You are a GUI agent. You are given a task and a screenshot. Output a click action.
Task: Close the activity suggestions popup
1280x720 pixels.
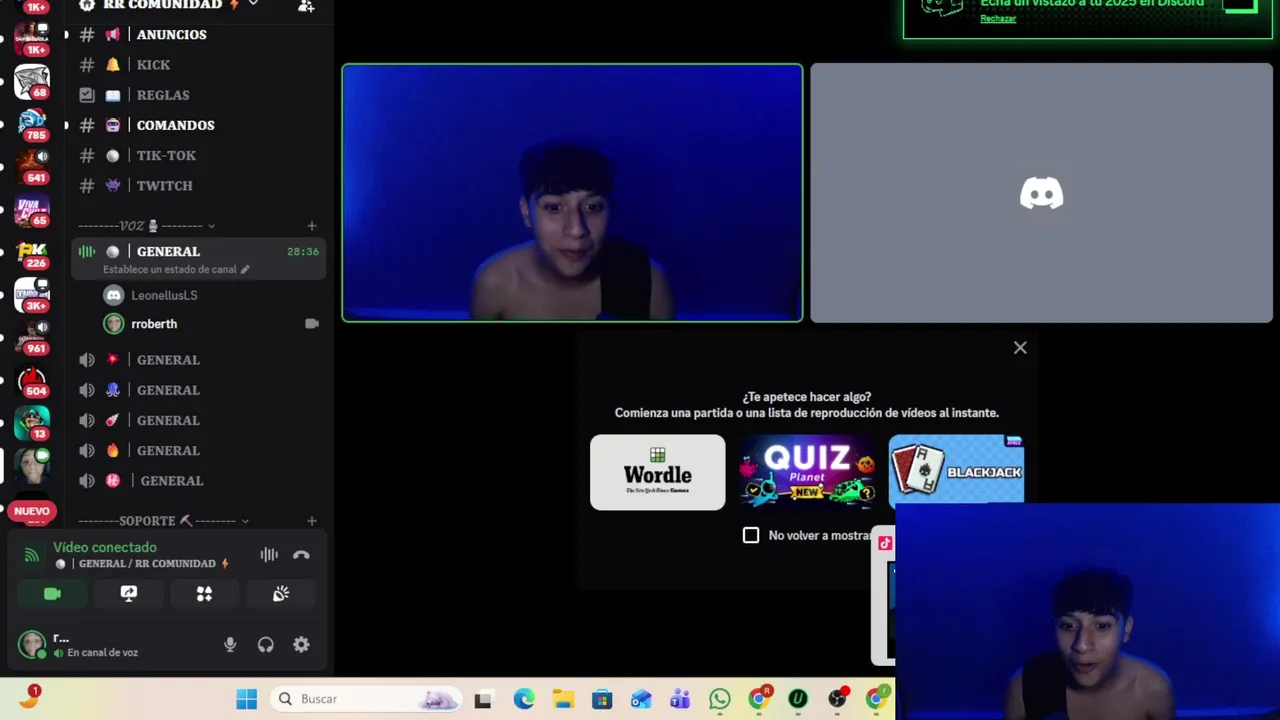click(1020, 348)
